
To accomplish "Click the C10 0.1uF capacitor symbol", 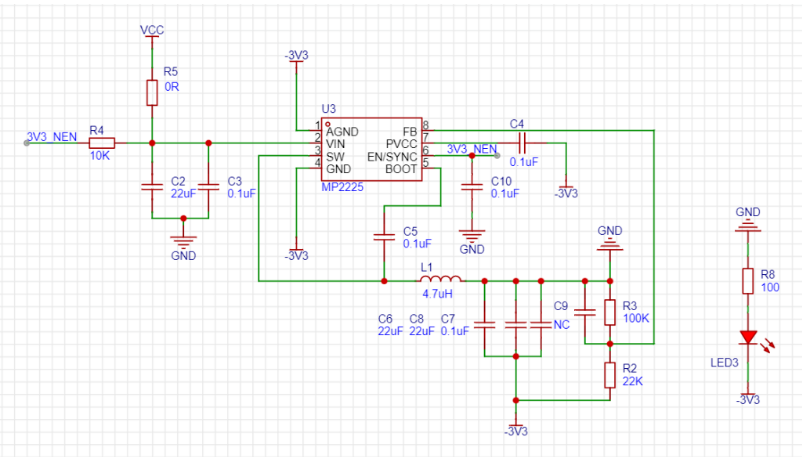I will pyautogui.click(x=471, y=187).
